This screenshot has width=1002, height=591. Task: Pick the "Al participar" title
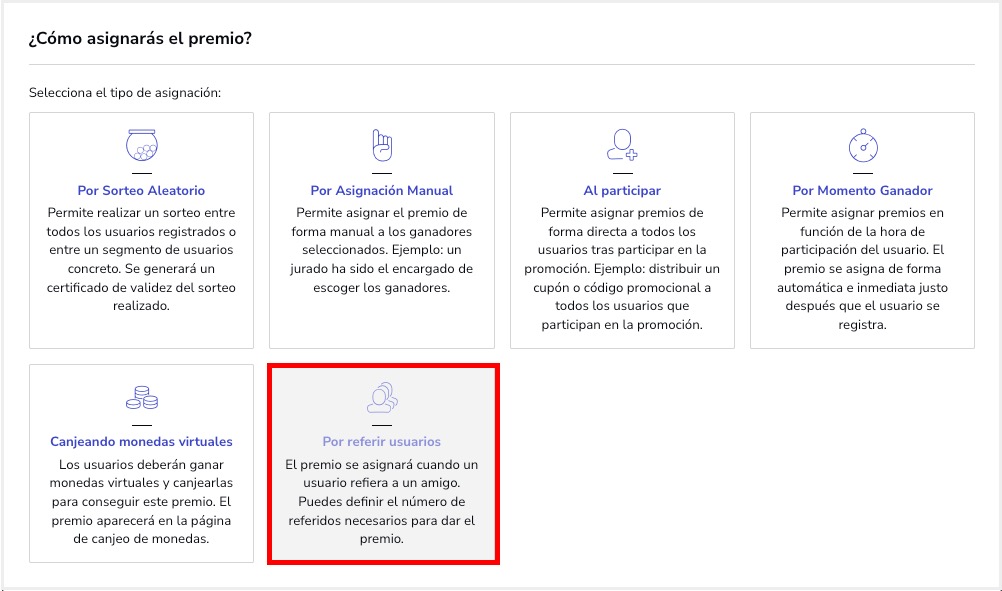[x=622, y=190]
